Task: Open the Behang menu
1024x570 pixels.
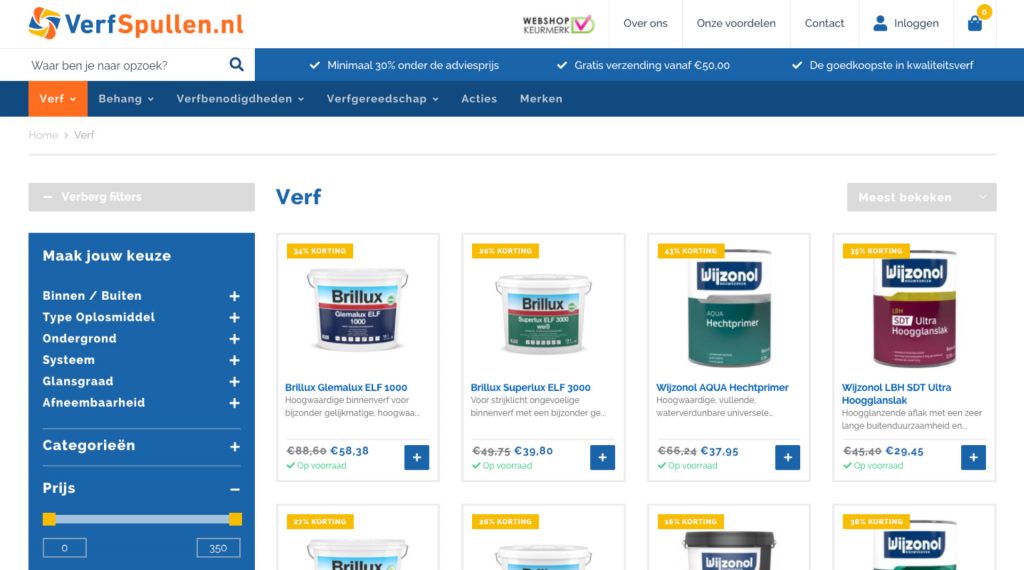Action: pyautogui.click(x=126, y=99)
